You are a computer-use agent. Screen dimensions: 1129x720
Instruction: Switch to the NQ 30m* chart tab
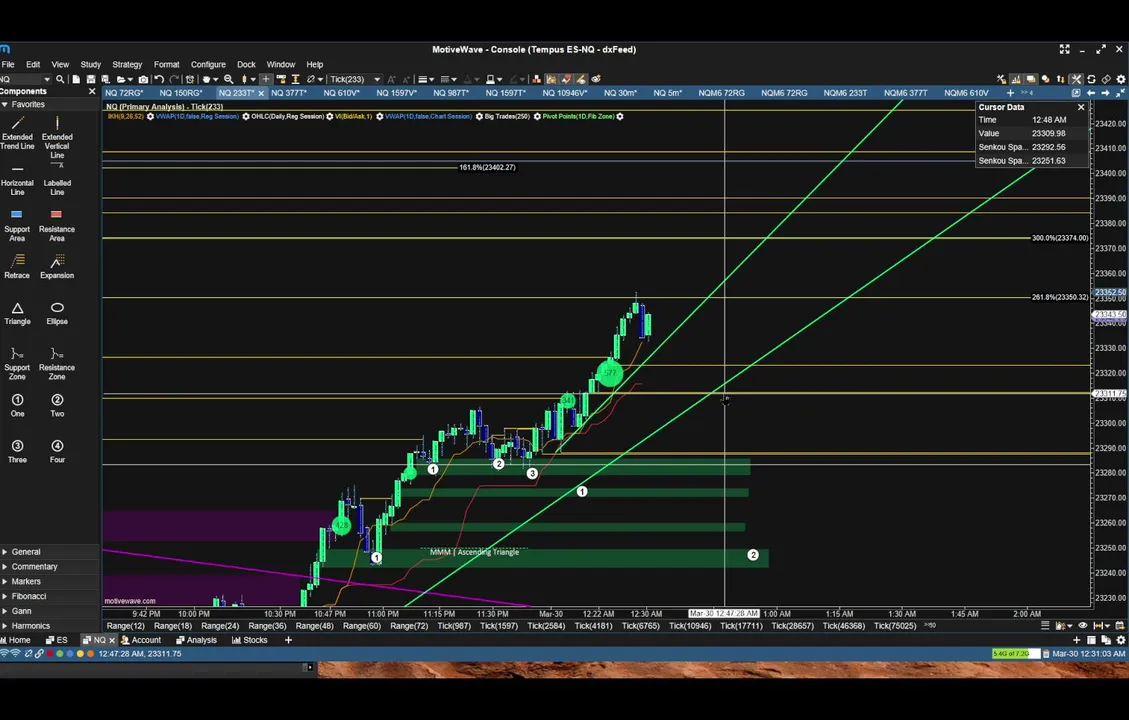pyautogui.click(x=621, y=93)
